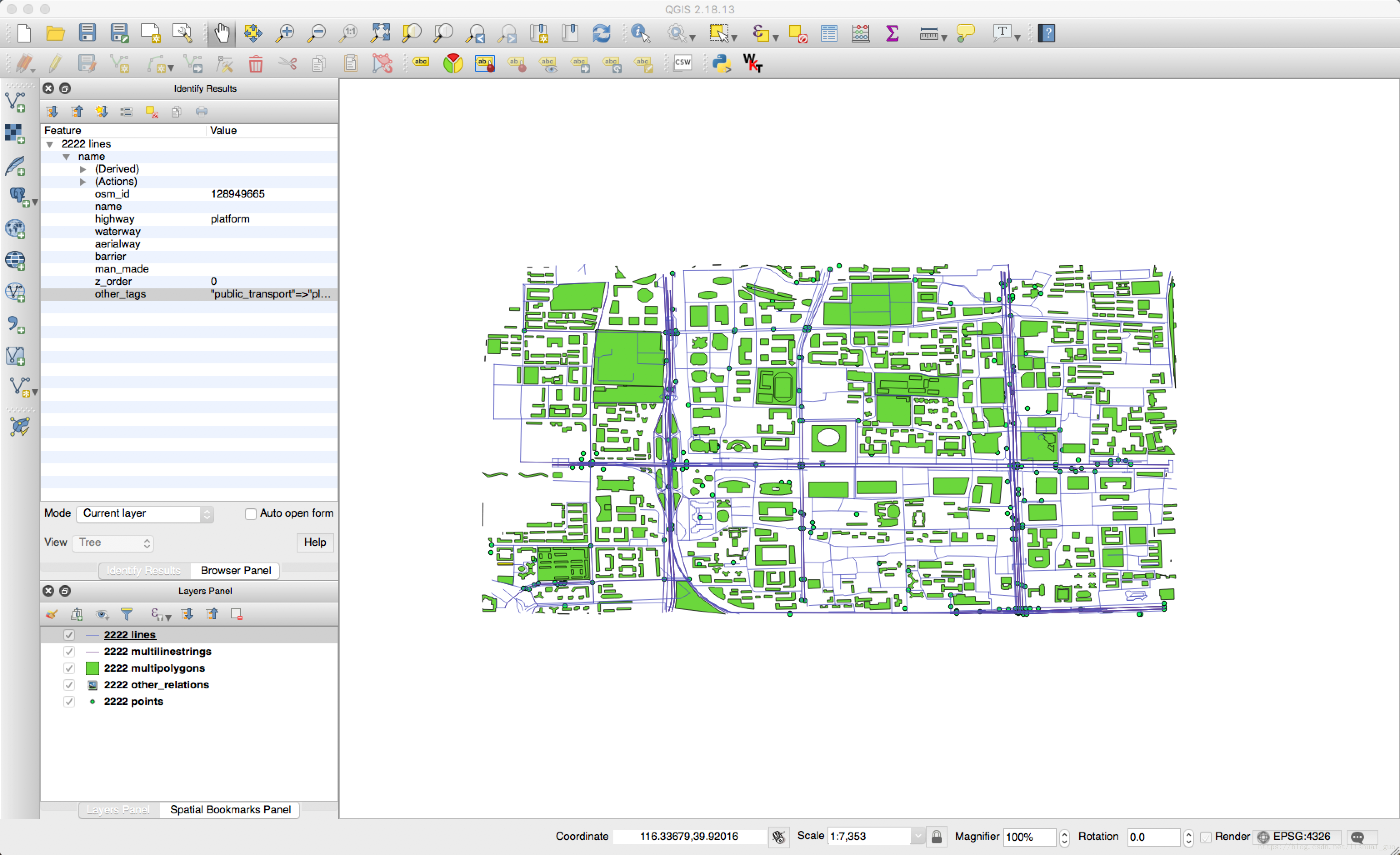Save the project with floppy icon
The image size is (1400, 855).
click(x=87, y=33)
